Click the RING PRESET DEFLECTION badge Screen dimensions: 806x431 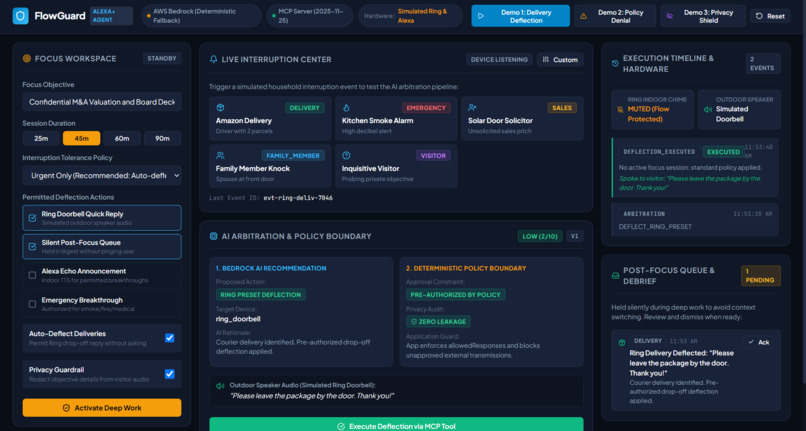(x=261, y=295)
